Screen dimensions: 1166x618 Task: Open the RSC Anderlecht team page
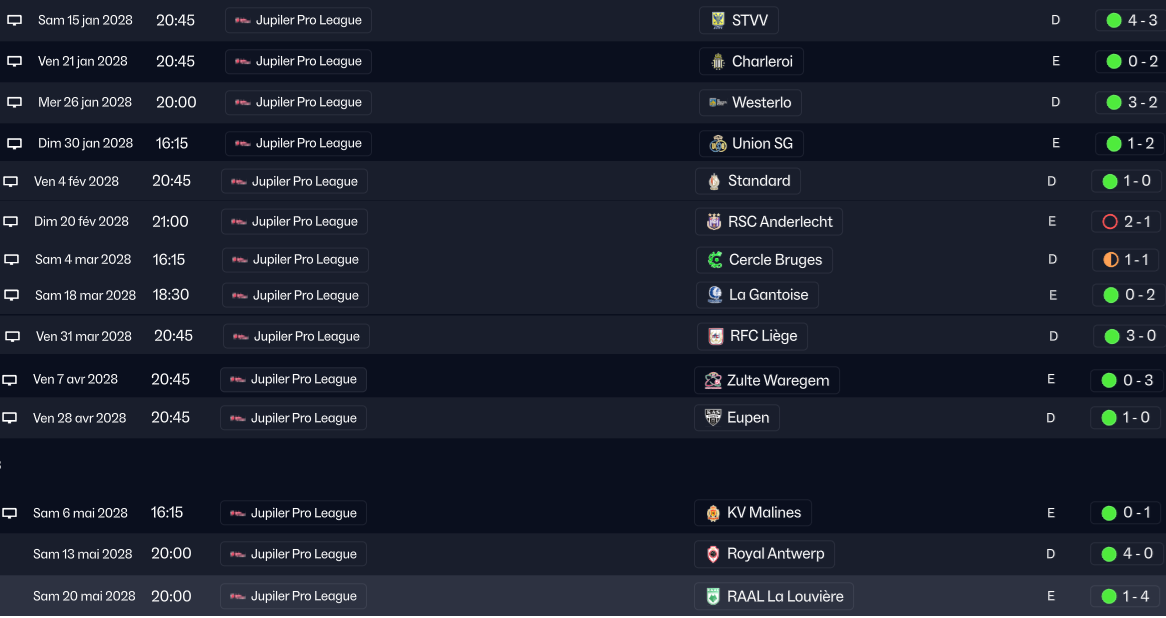[x=780, y=222]
